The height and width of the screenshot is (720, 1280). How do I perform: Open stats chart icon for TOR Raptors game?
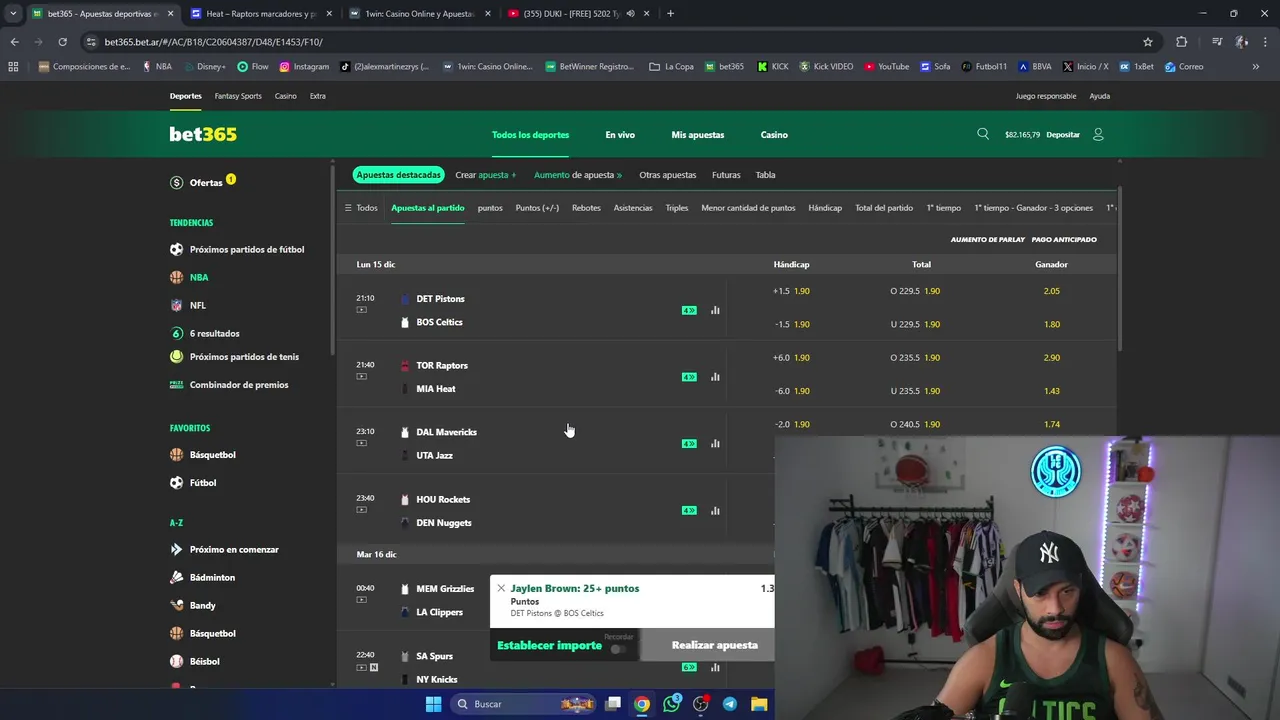pos(715,377)
